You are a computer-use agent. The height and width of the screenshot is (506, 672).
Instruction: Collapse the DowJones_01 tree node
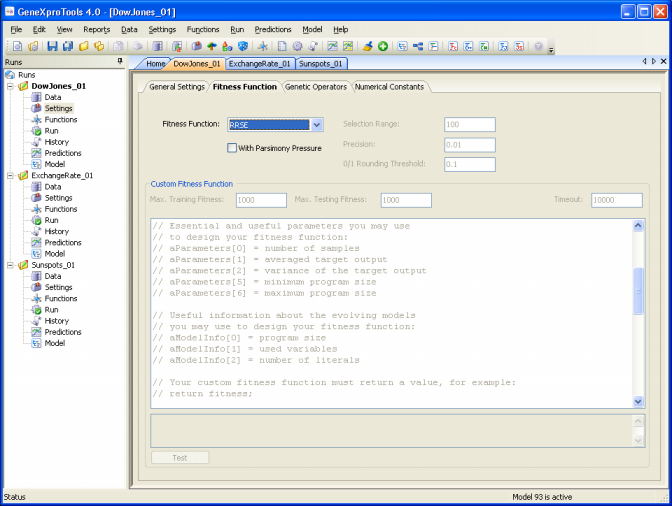coord(10,86)
